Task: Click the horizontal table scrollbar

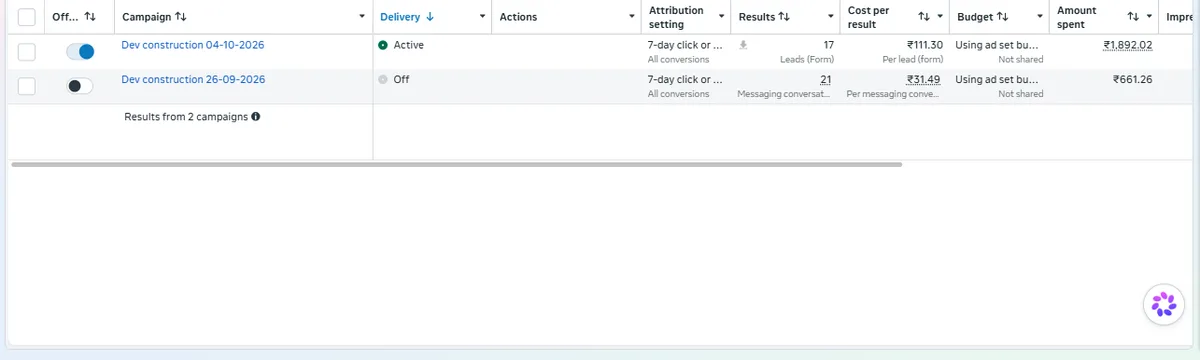Action: click(x=457, y=164)
